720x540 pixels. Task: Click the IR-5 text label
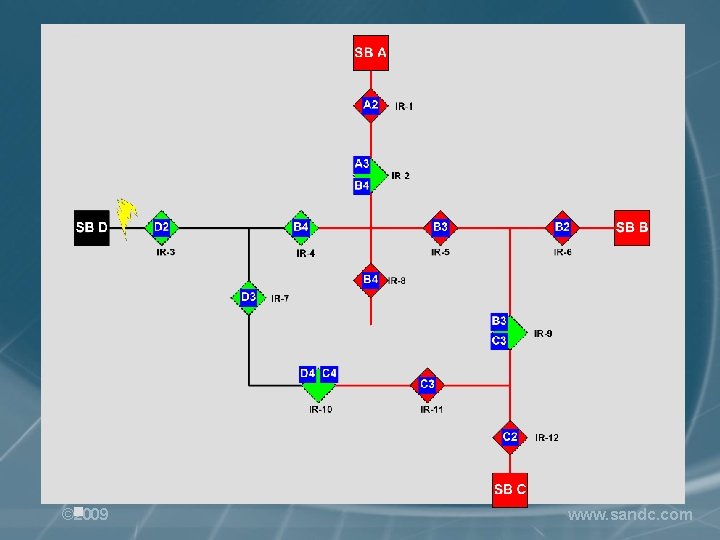click(440, 252)
